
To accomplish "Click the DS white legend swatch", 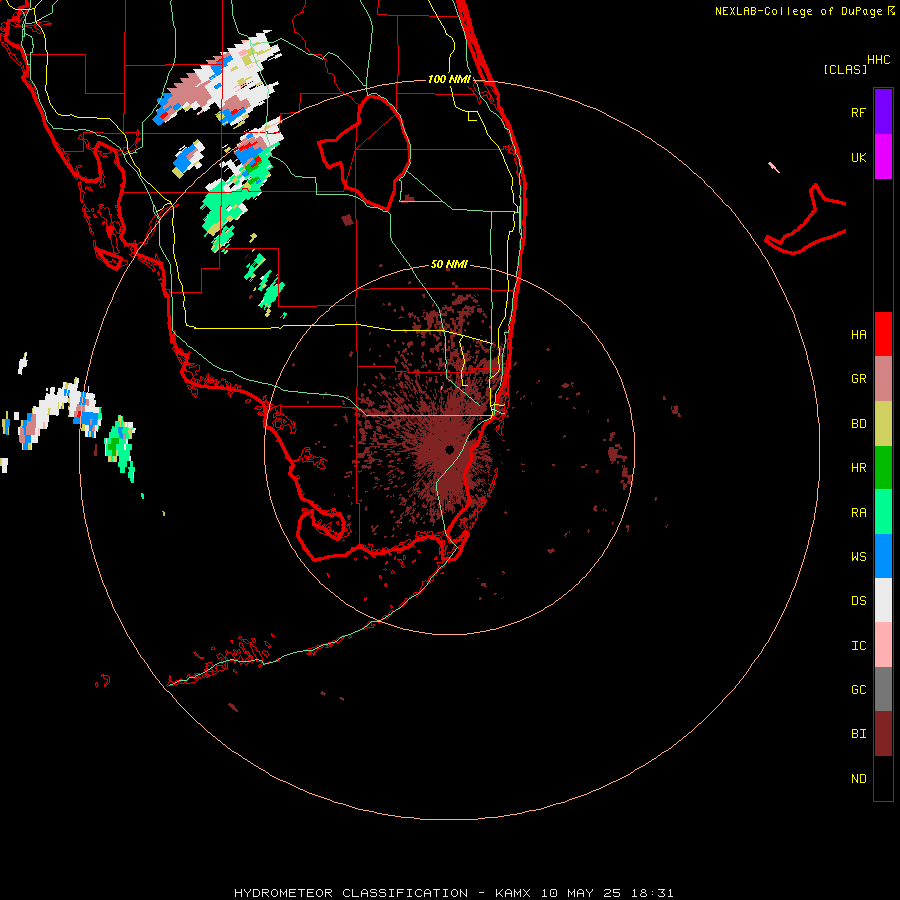I will point(883,600).
